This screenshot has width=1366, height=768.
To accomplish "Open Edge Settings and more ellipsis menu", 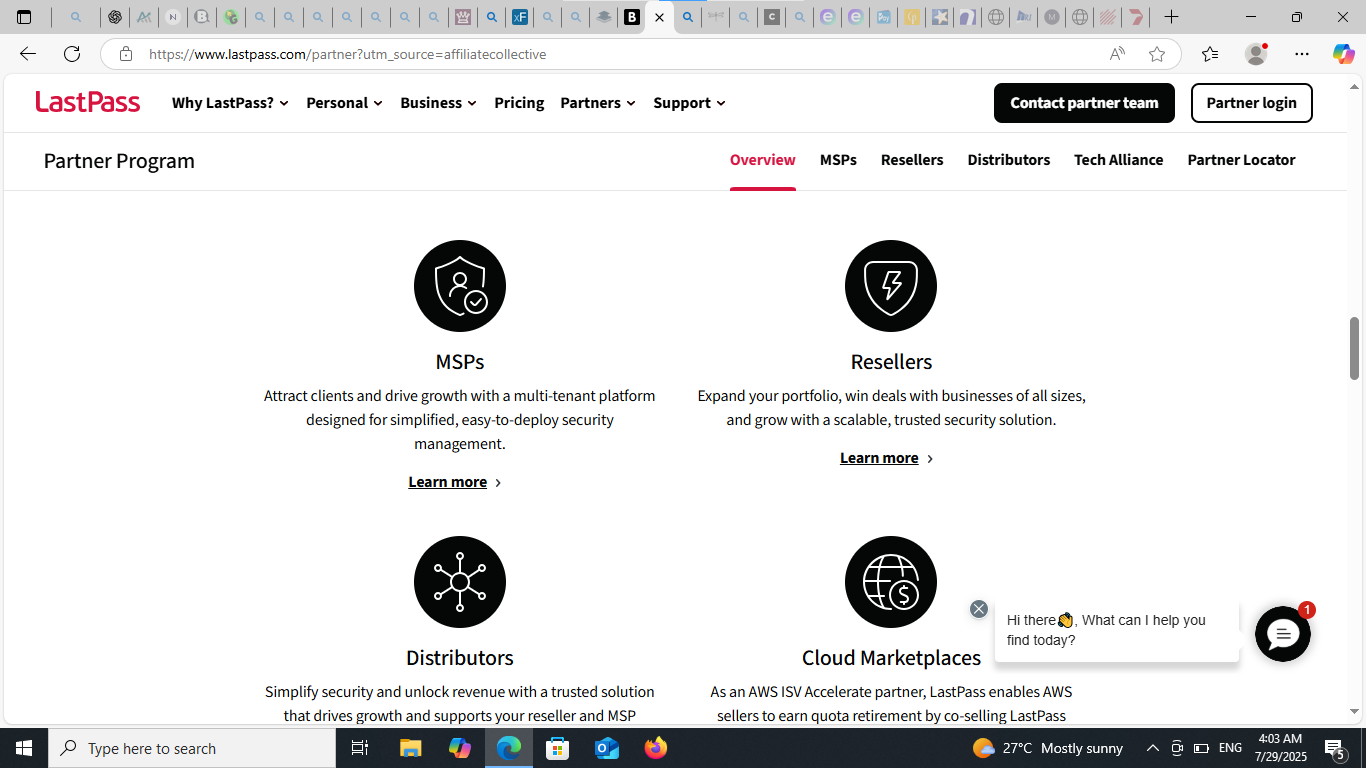I will [x=1301, y=54].
